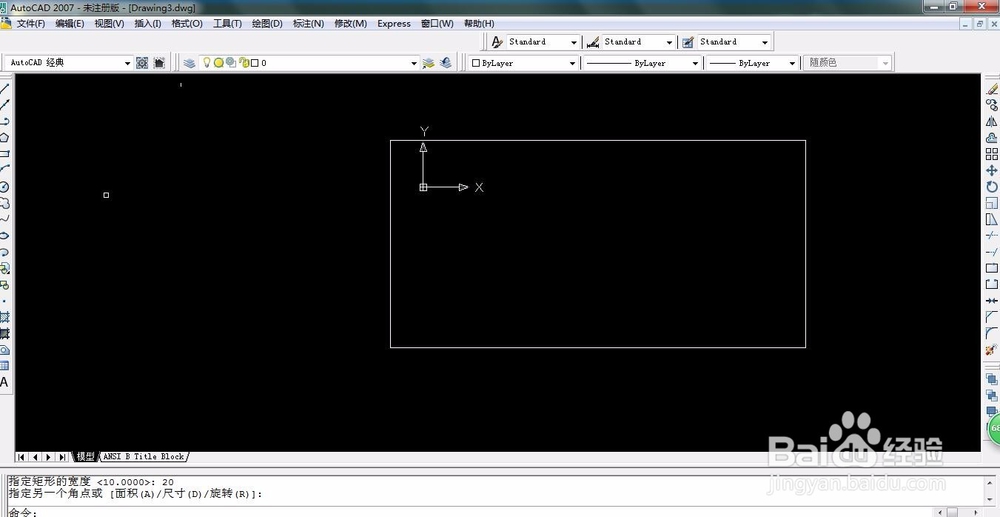Select the Move tool
This screenshot has width=1000, height=517.
point(992,170)
